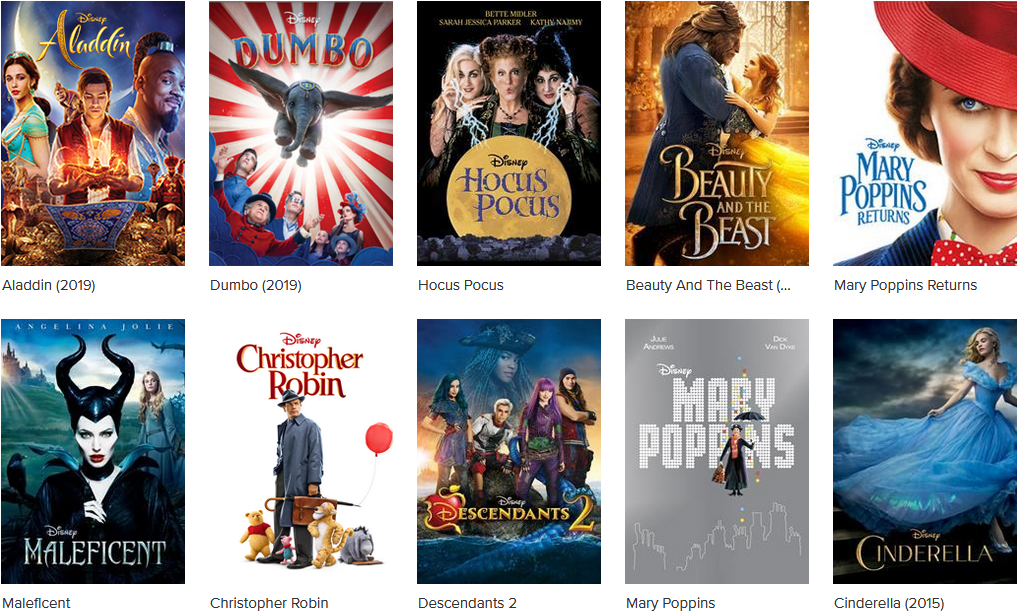1018x615 pixels.
Task: Open the Dumbo movie poster
Action: [301, 133]
